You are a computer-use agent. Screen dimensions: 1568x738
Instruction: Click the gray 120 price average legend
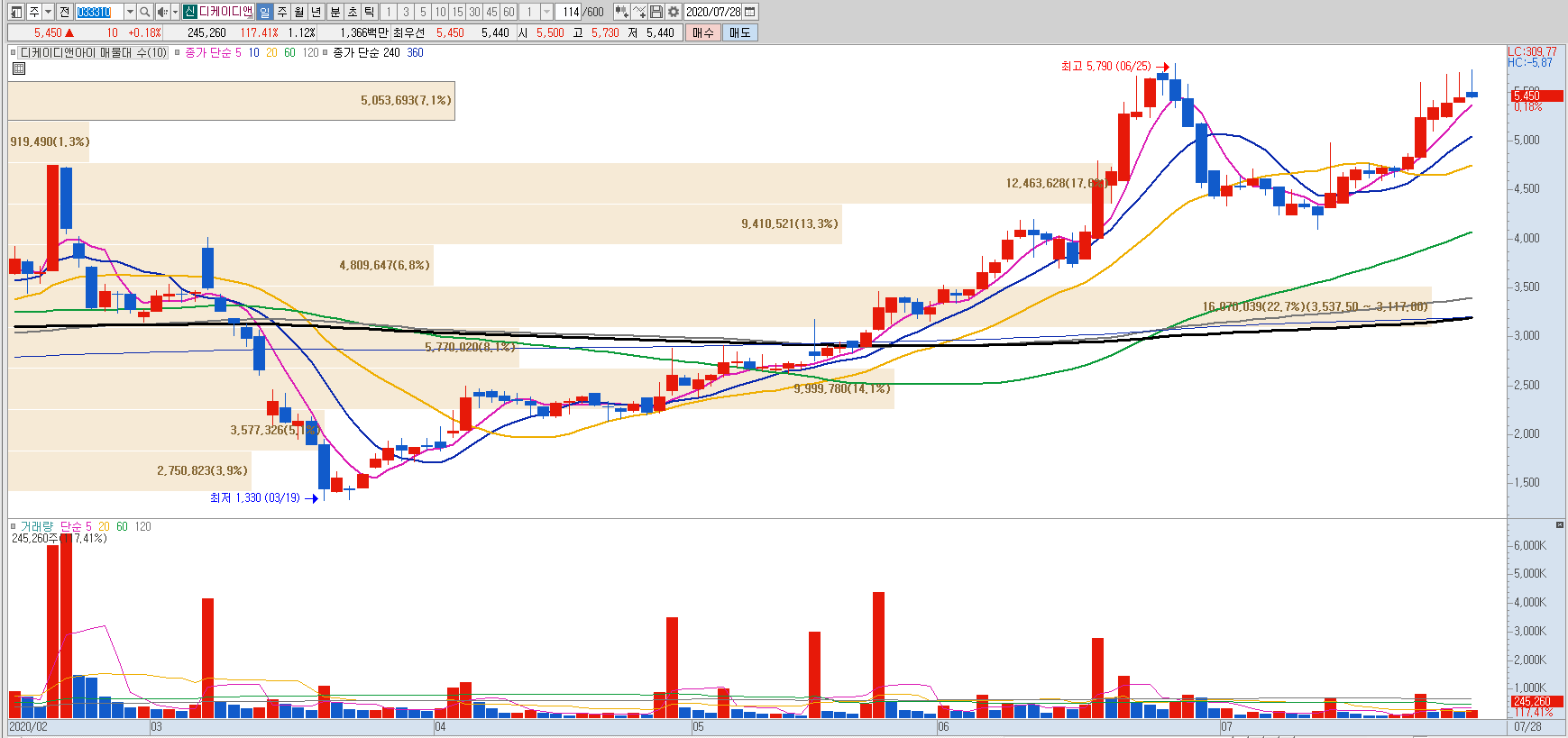point(310,52)
